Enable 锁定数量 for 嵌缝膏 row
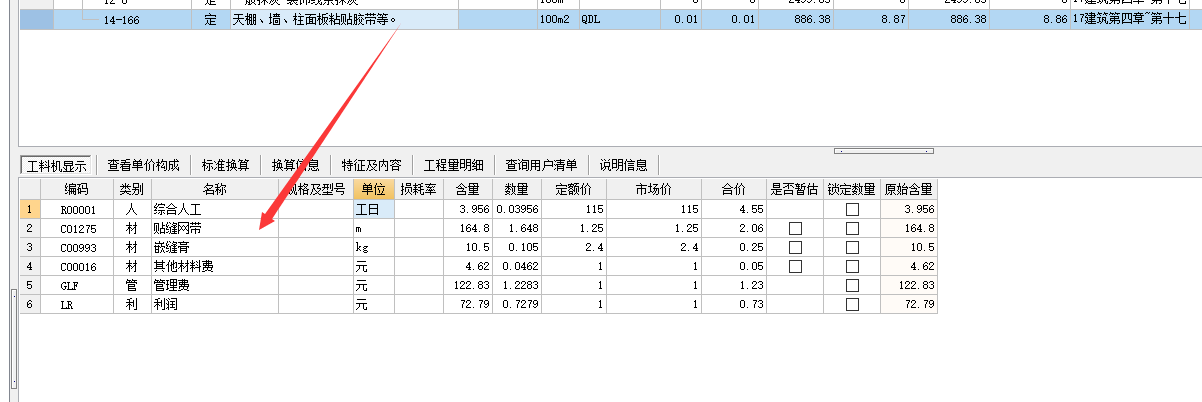The height and width of the screenshot is (402, 1202). coord(852,247)
